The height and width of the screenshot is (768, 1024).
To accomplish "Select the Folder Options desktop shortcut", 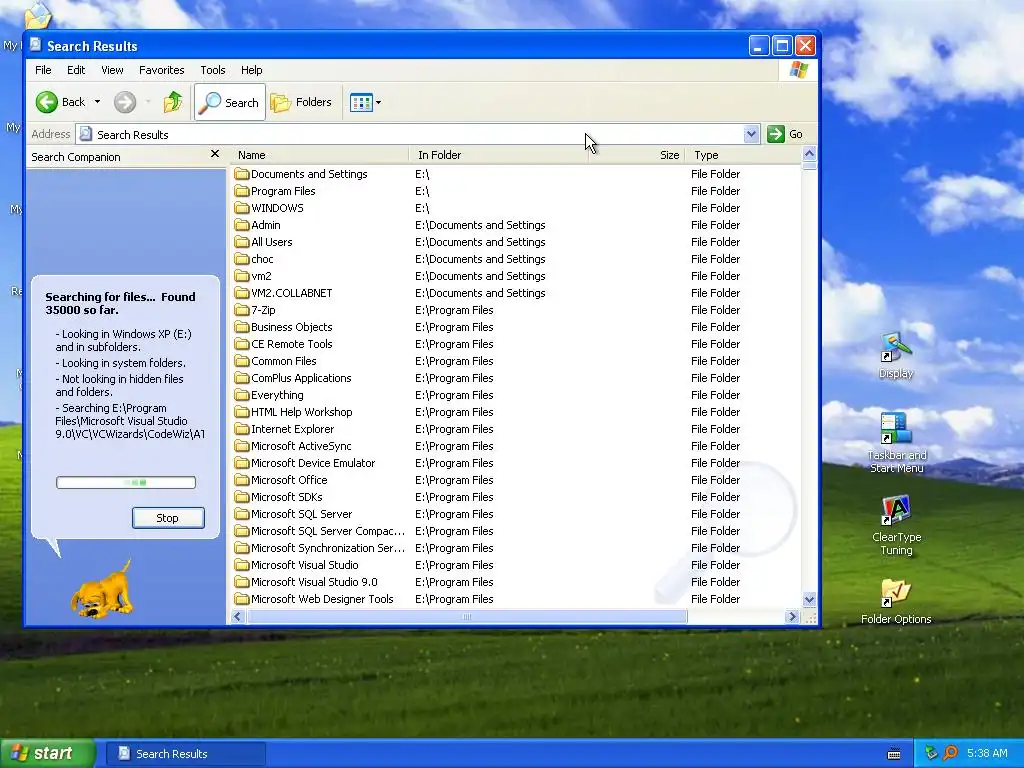I will (896, 601).
